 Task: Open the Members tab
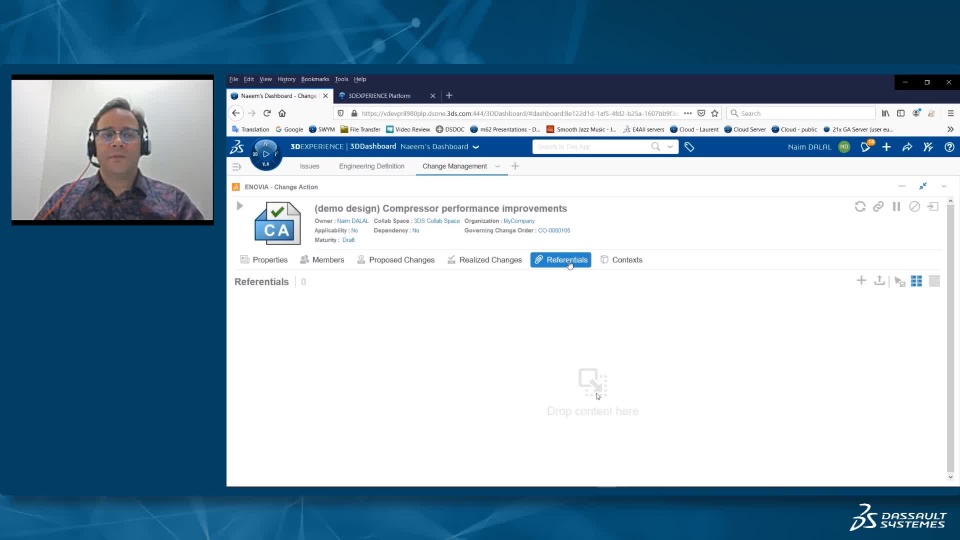[x=322, y=260]
